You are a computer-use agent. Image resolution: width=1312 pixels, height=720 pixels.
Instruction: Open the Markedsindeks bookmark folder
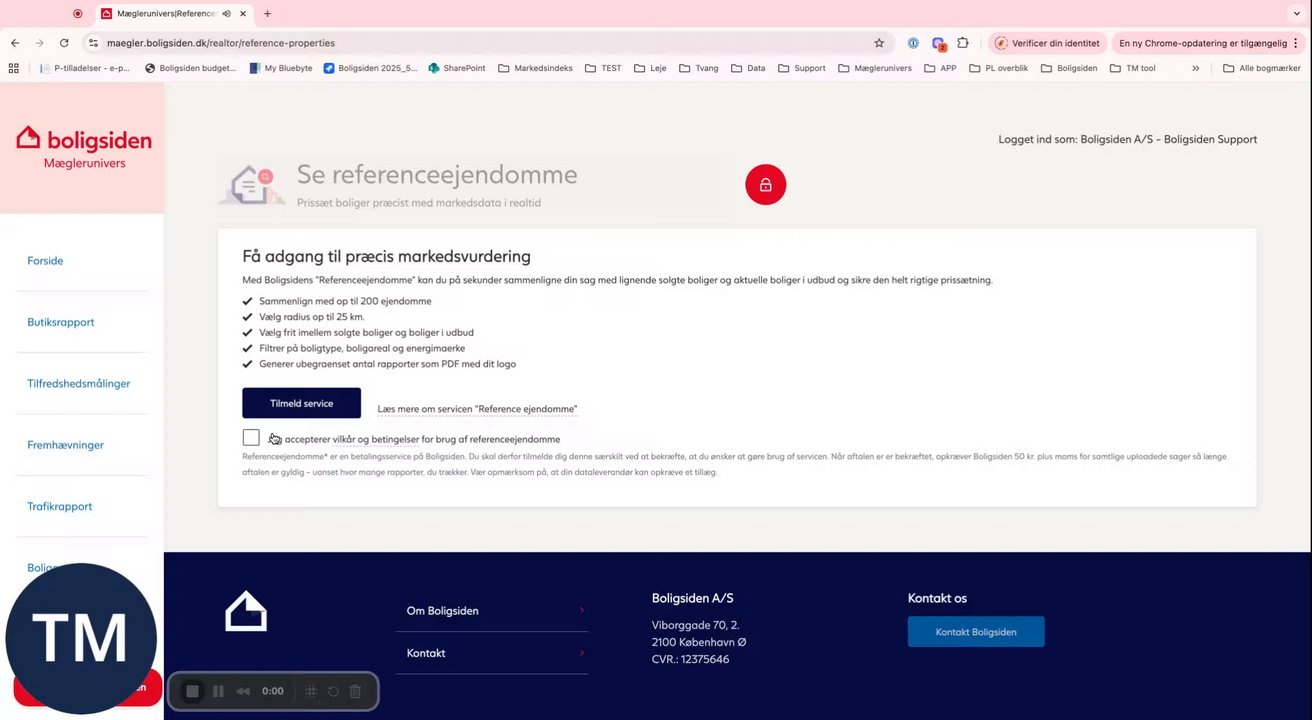pos(535,68)
